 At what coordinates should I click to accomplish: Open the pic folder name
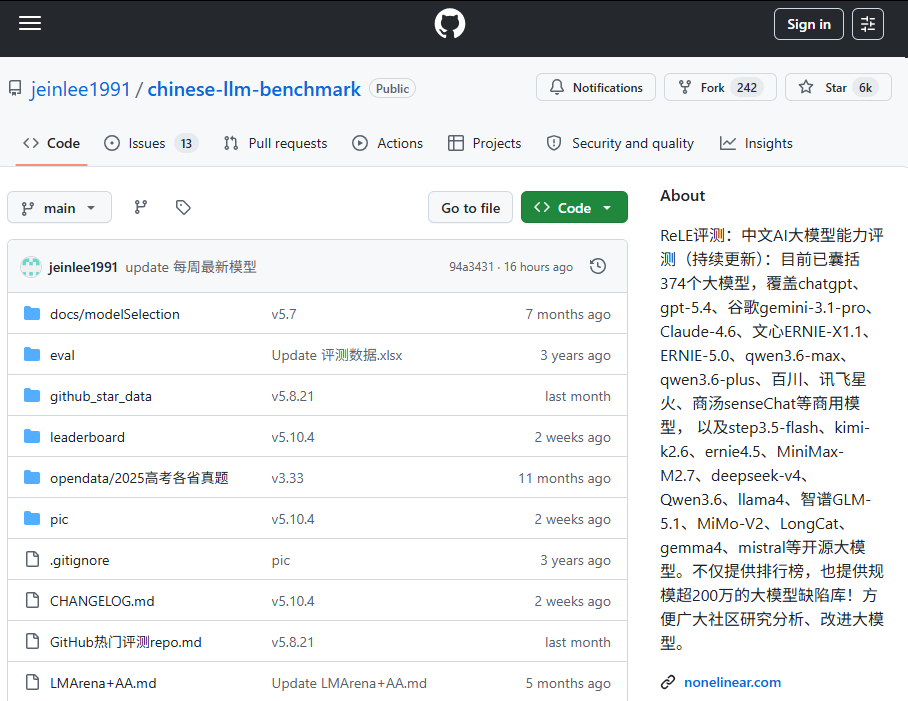pyautogui.click(x=59, y=519)
